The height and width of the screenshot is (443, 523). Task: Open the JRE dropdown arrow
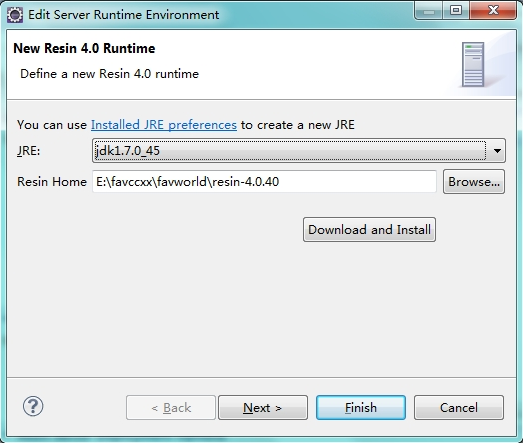point(497,151)
